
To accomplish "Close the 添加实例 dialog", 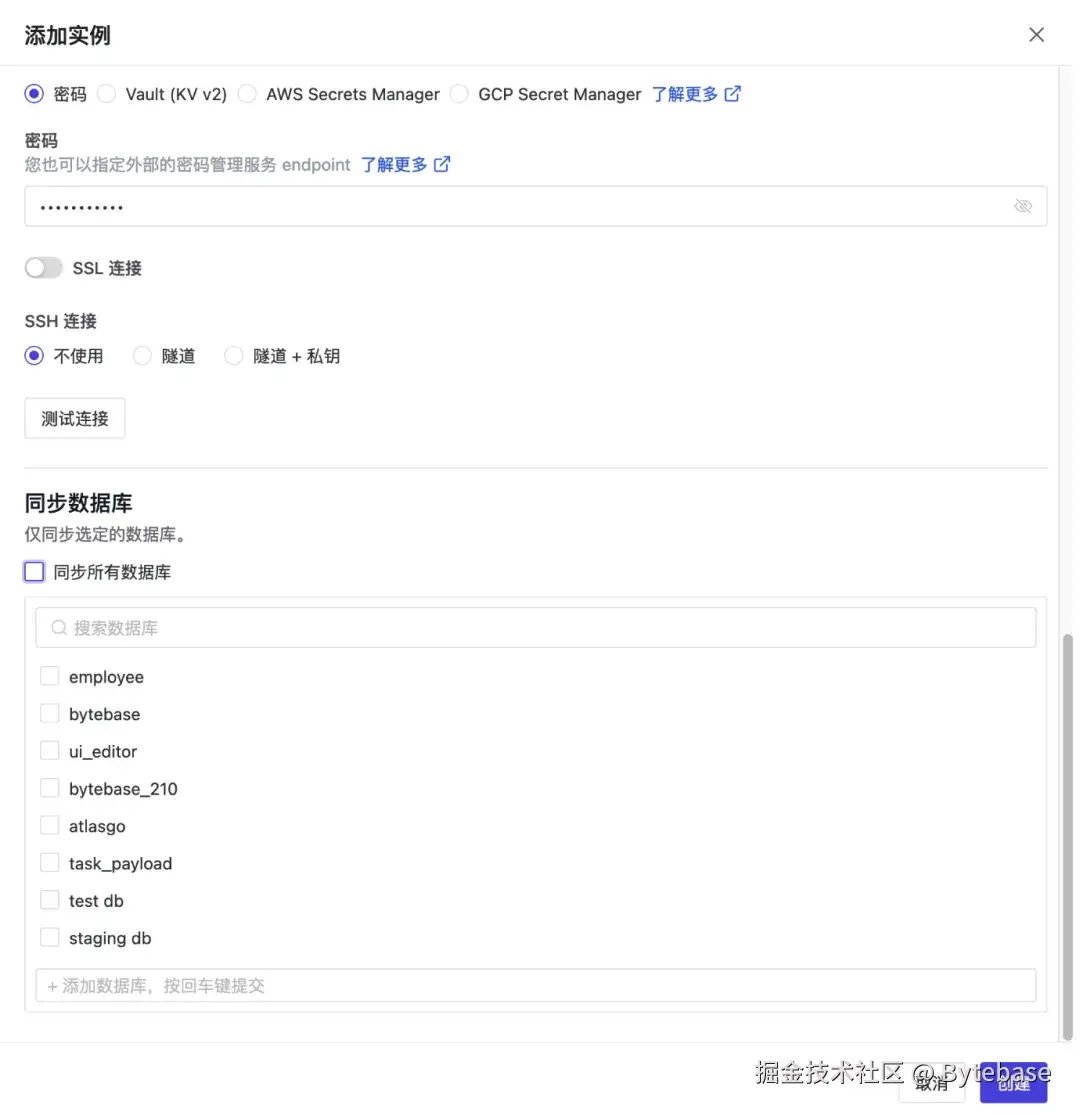I will click(x=1036, y=35).
